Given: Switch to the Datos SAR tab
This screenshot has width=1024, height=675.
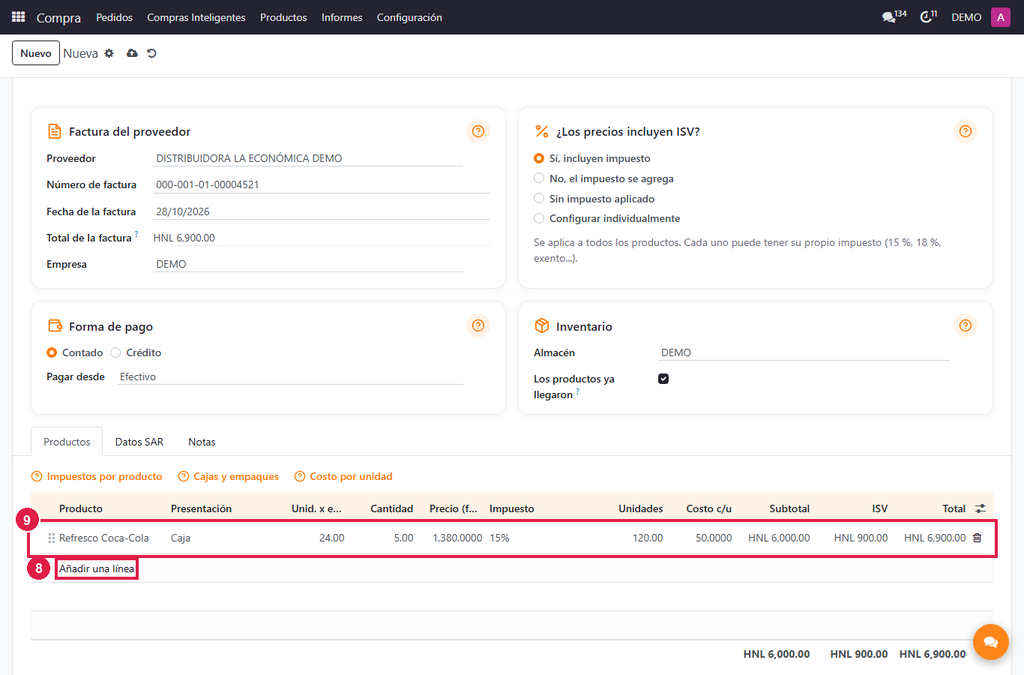Looking at the screenshot, I should 139,442.
